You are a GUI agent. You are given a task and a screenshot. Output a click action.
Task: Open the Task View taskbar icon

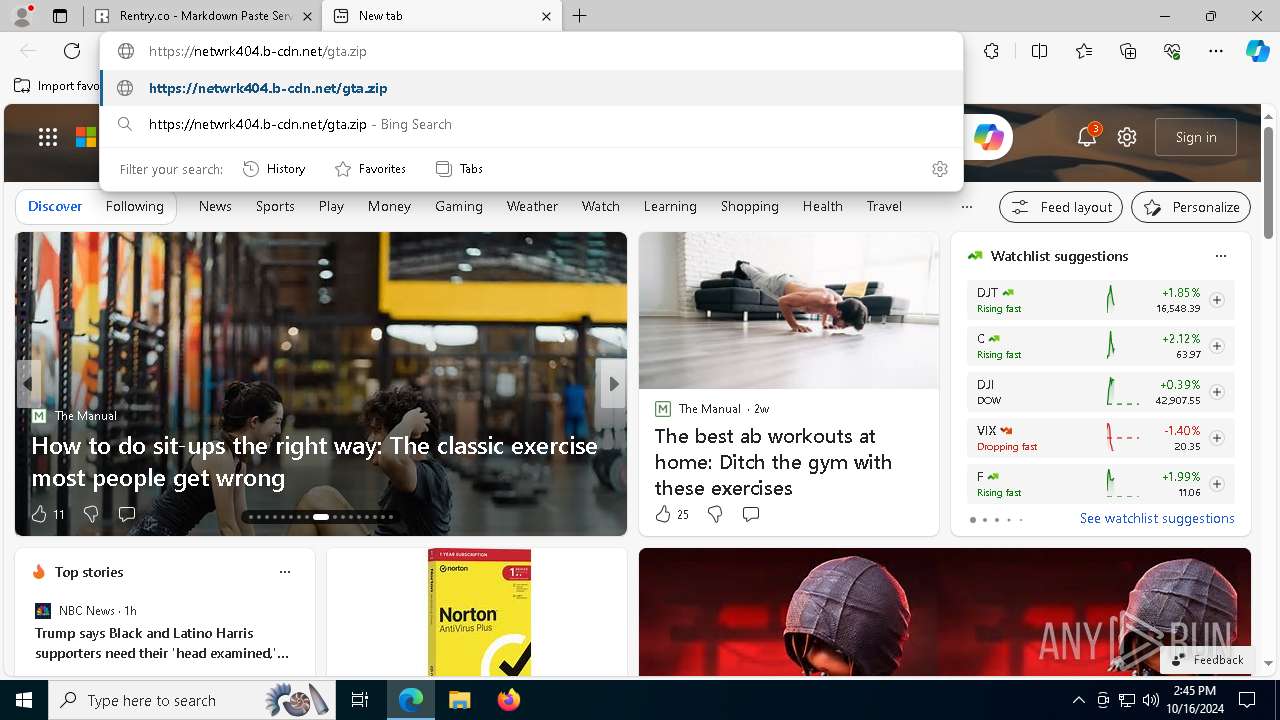360,700
